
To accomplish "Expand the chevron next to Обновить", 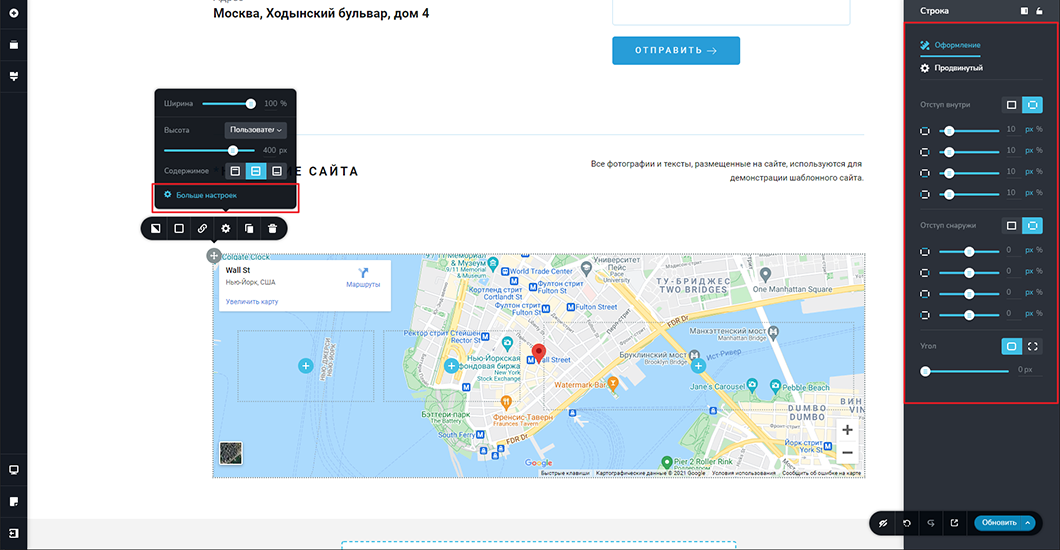I will (x=1028, y=523).
